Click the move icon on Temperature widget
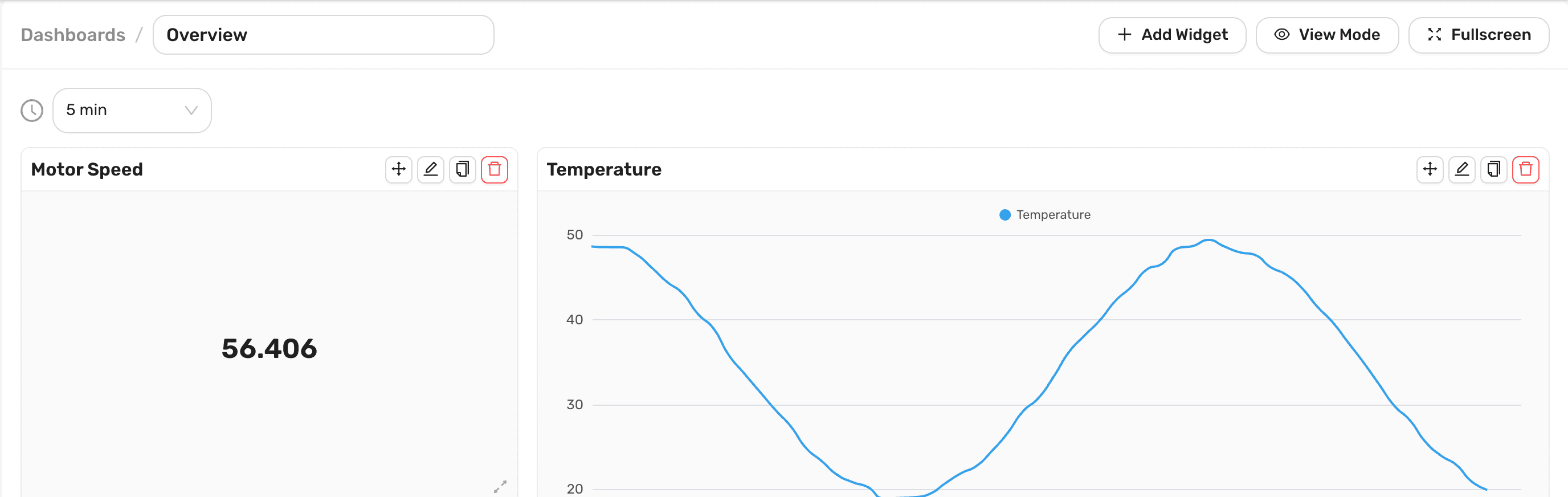Screen dimensions: 1568x497 (1430, 169)
